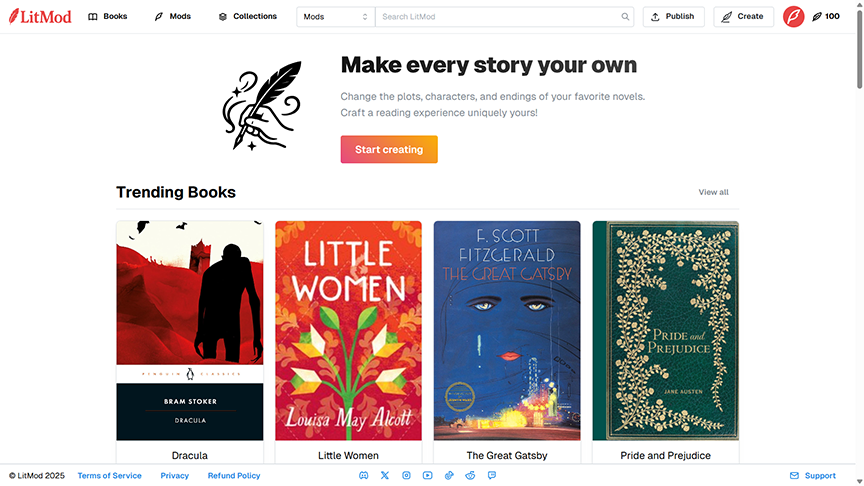Open the red feather profile avatar
864x486 pixels.
793,17
